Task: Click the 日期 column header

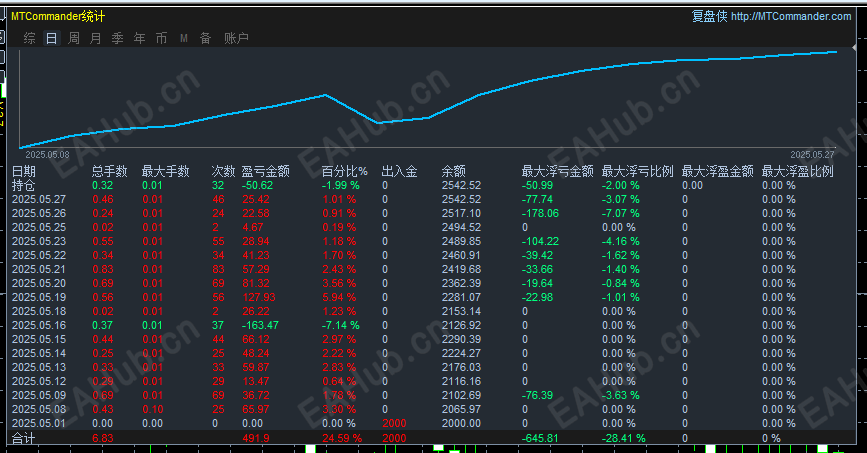Action: coord(24,171)
